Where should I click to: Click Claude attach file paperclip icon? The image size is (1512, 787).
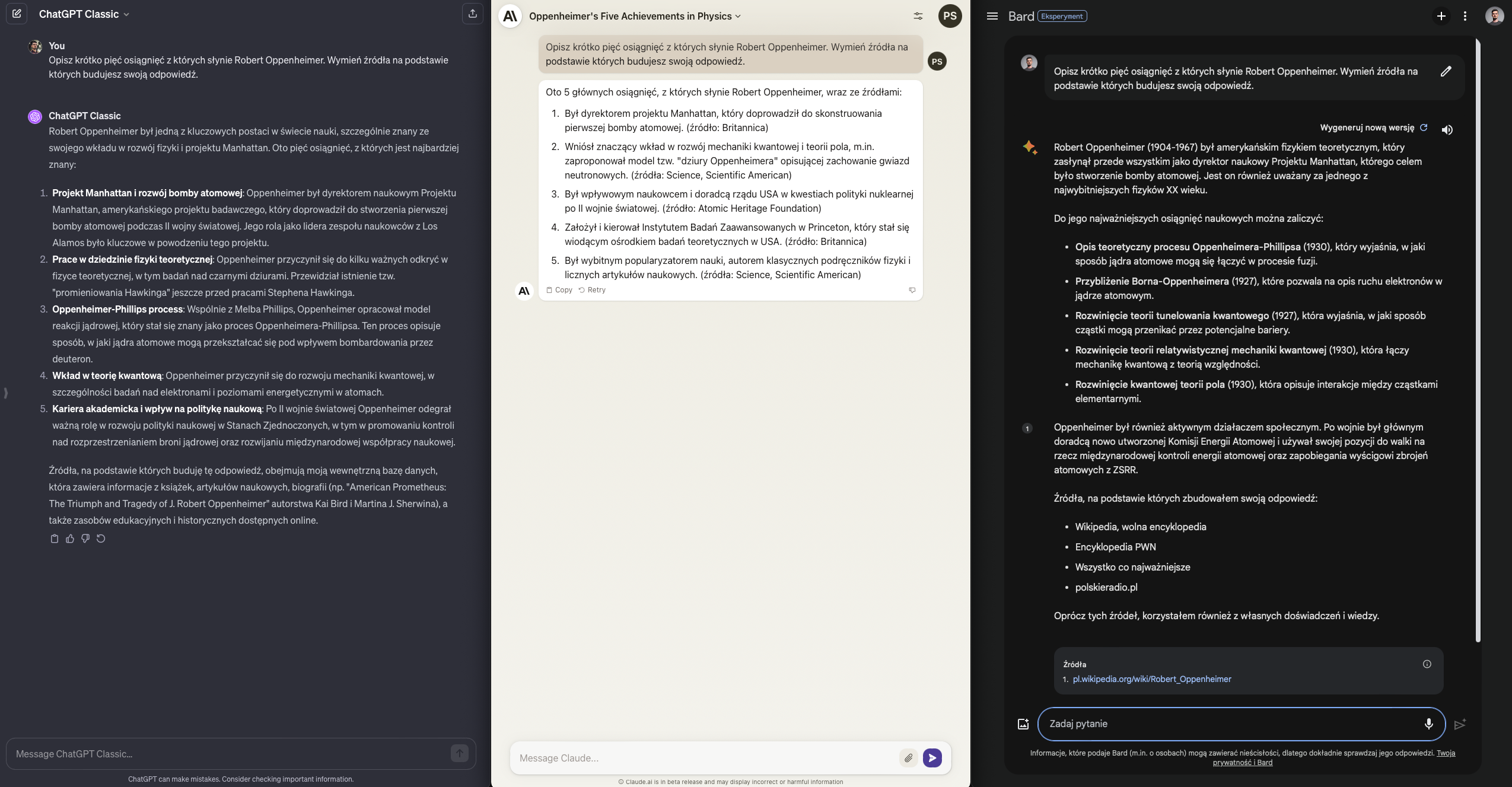[908, 757]
